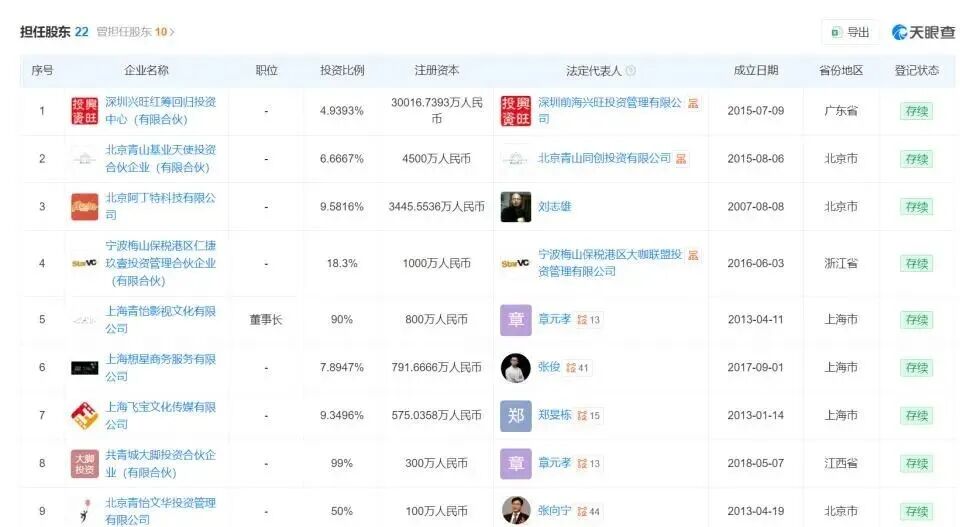Click orange logo of 北京阿丁特科技有限公司
960x527 pixels.
pyautogui.click(x=84, y=207)
